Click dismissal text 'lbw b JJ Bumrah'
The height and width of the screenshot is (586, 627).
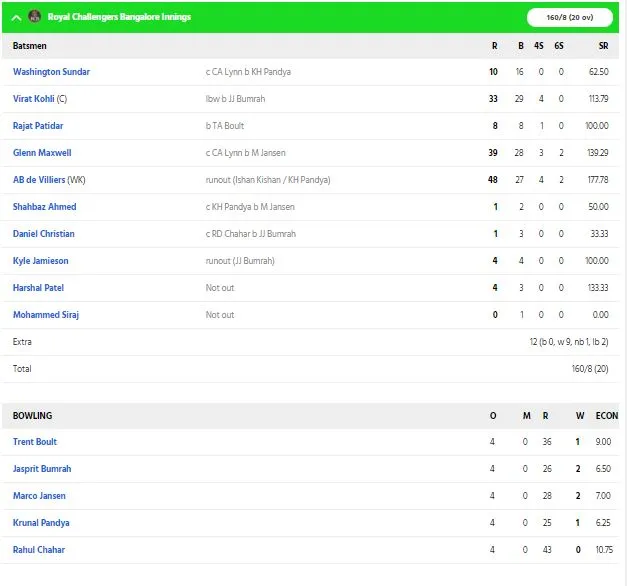pyautogui.click(x=235, y=99)
